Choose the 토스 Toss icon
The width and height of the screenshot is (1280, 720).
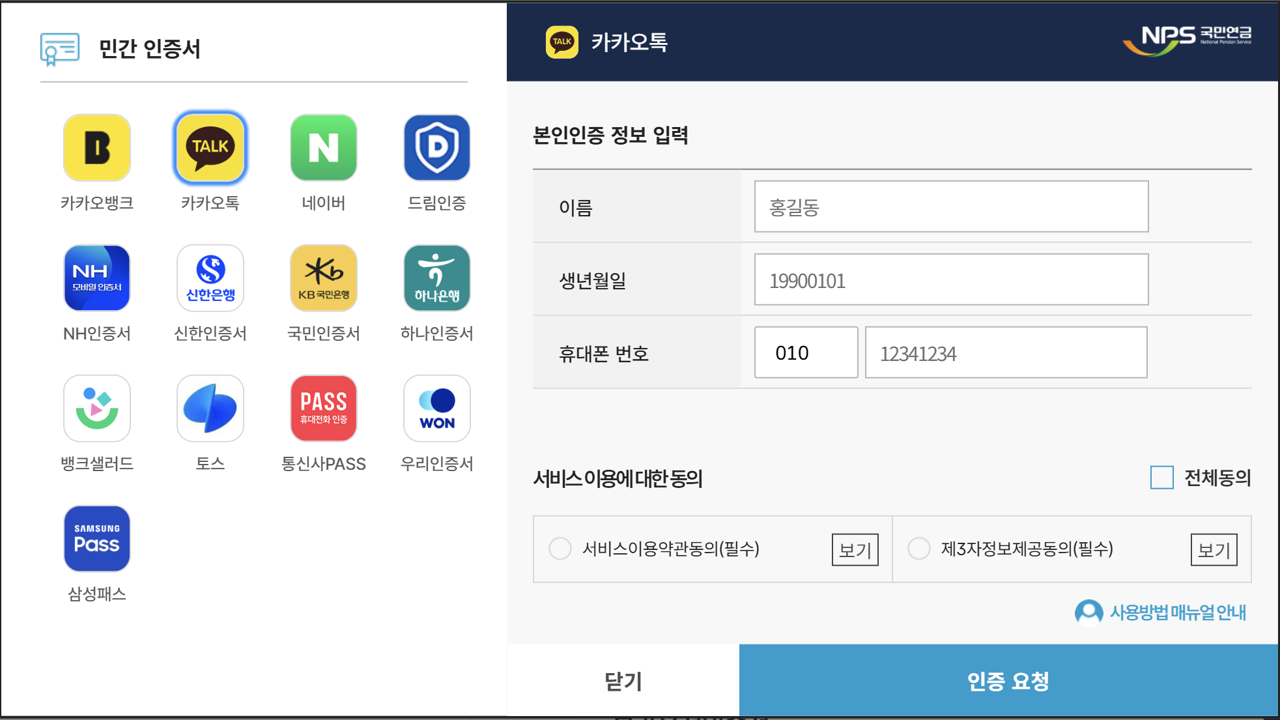point(210,408)
